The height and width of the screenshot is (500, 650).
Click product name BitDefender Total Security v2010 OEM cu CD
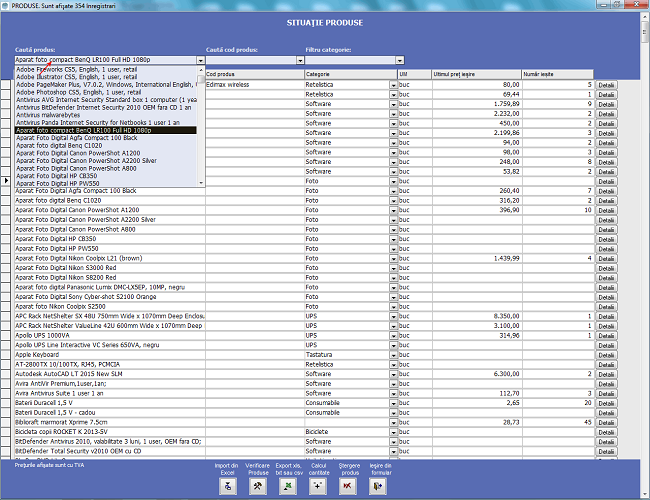[x=78, y=451]
